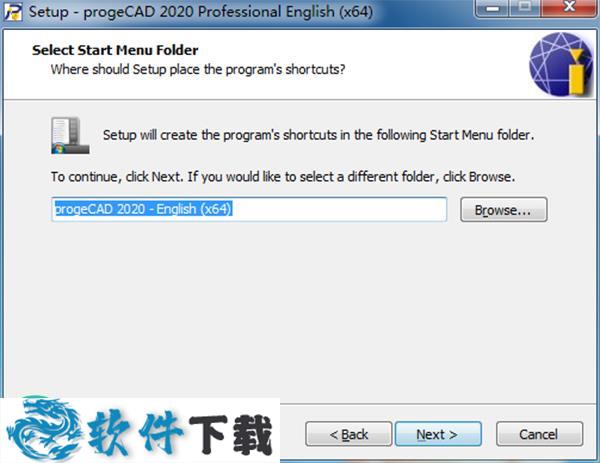600x463 pixels.
Task: Click the blue dragon watermark logo
Action: [x=44, y=428]
